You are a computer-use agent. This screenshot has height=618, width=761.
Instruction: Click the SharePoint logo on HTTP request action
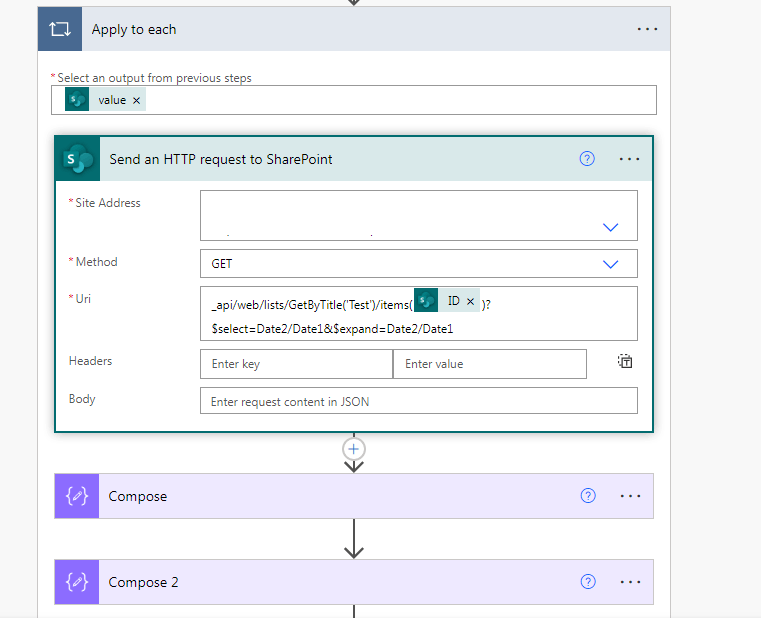(78, 159)
